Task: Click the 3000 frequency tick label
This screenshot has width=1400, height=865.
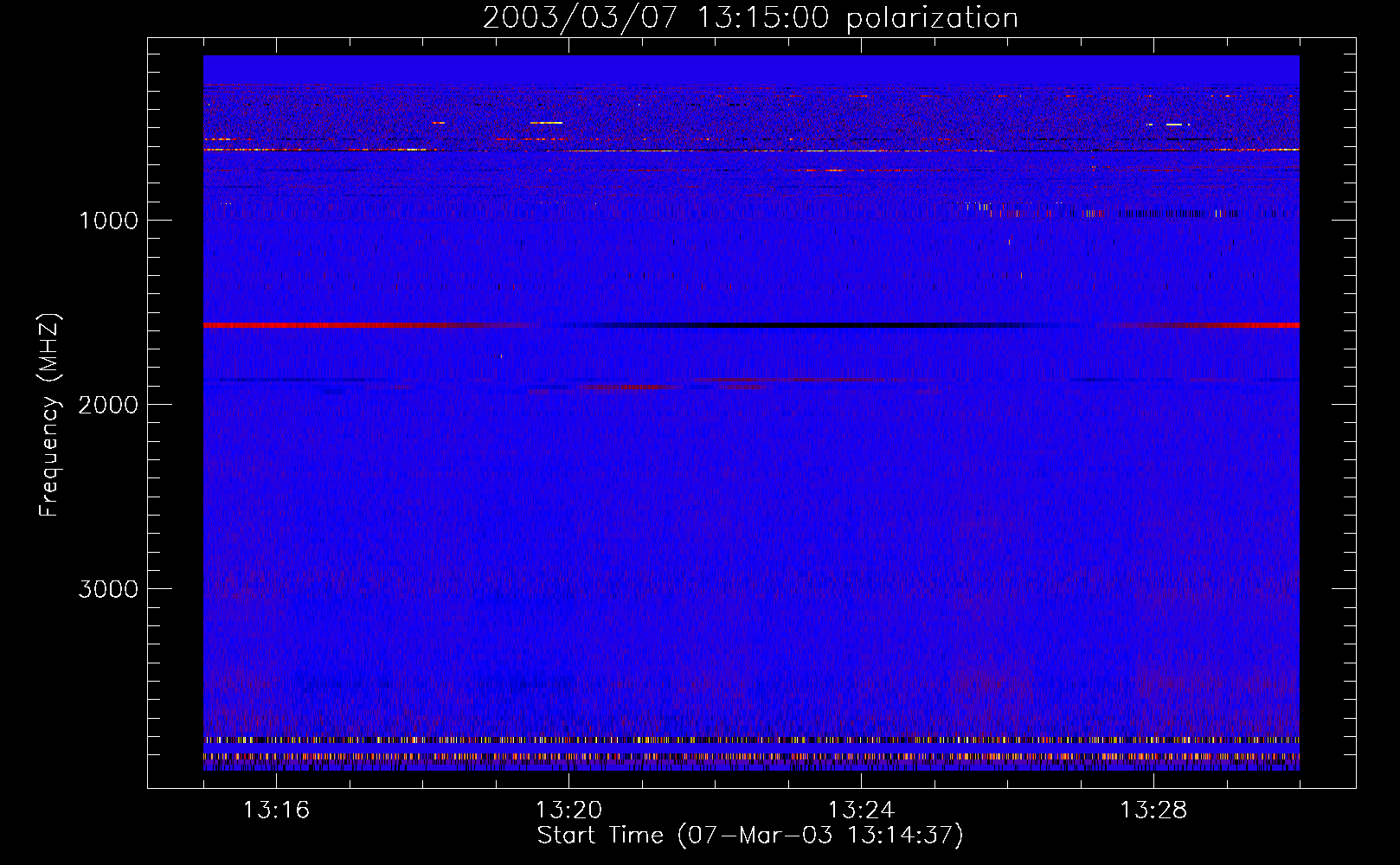Action: (x=108, y=589)
